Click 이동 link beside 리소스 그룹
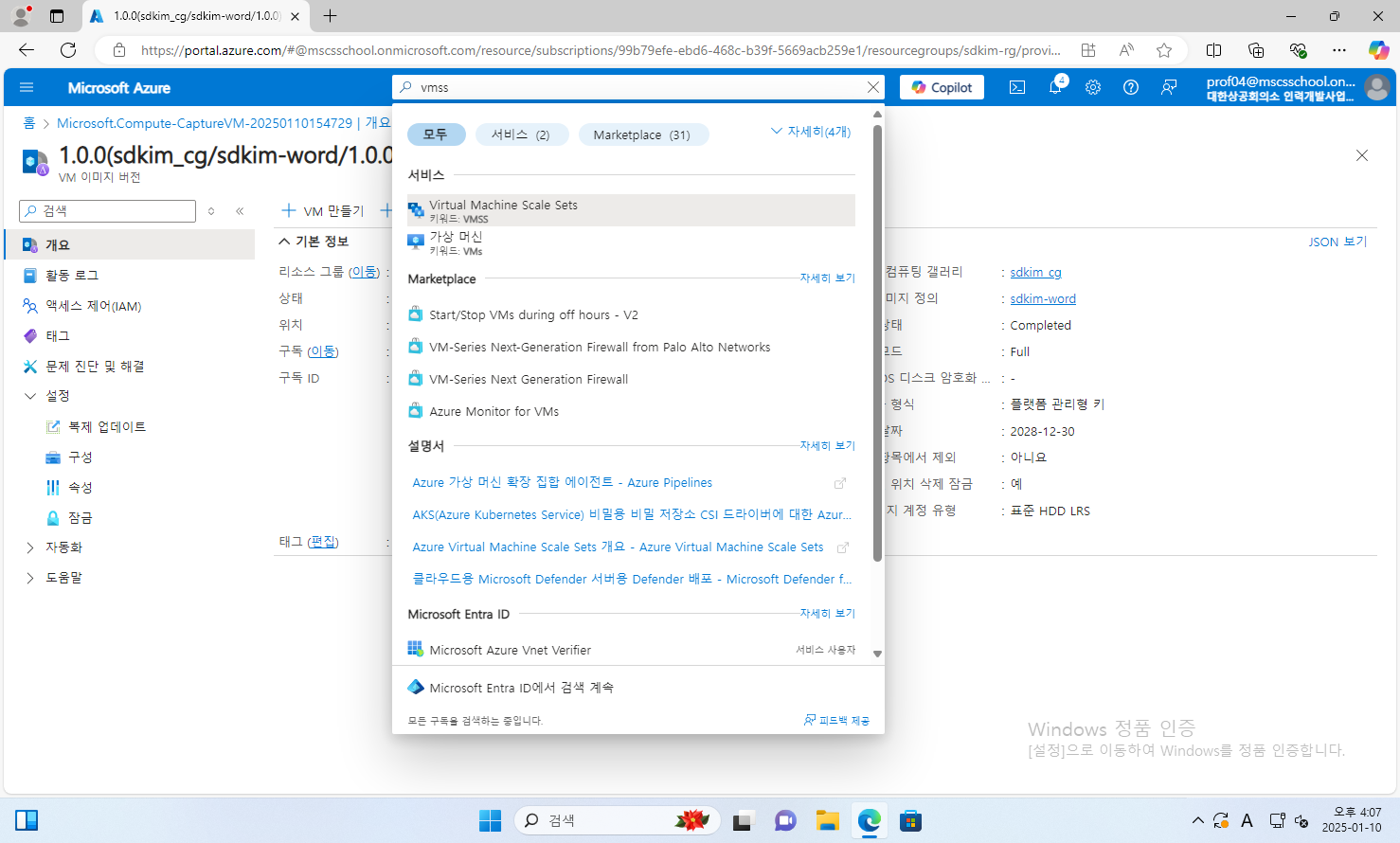This screenshot has height=843, width=1400. click(x=364, y=272)
